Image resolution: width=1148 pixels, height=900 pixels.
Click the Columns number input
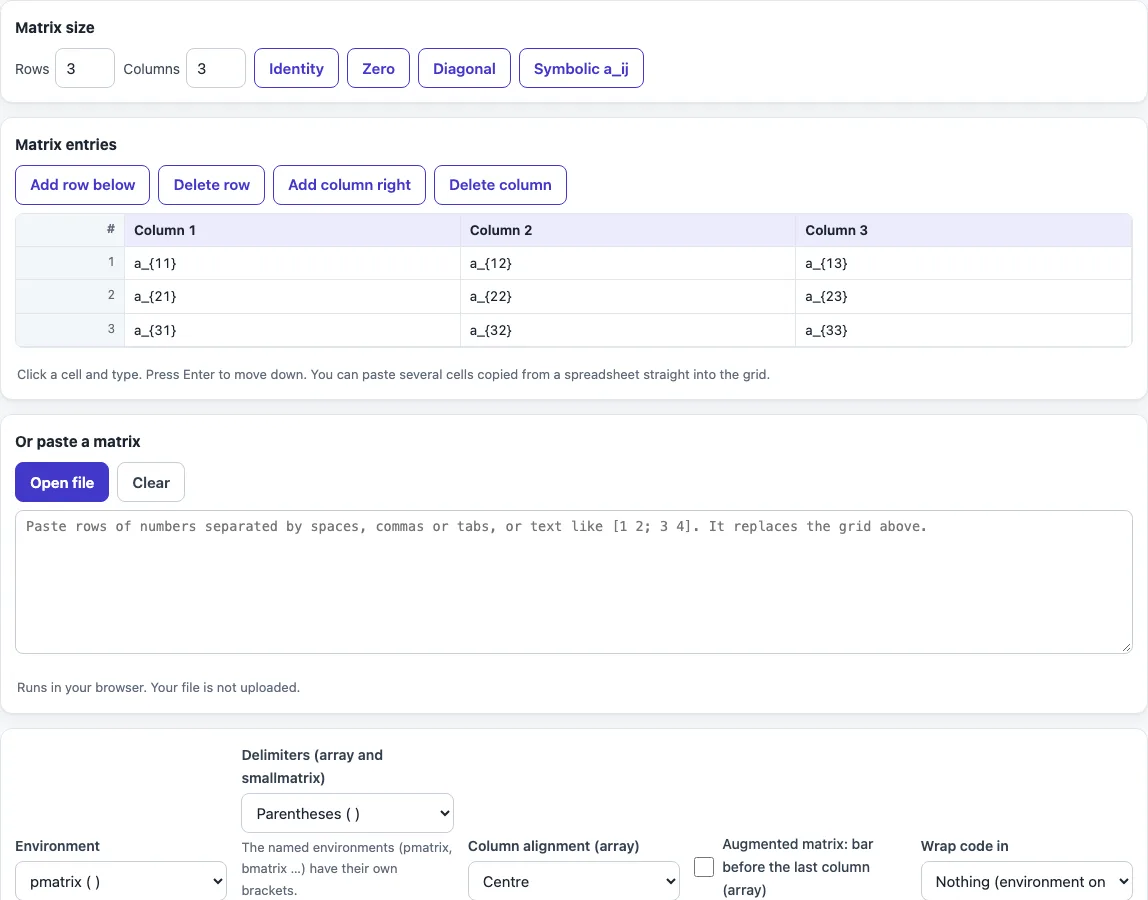(216, 68)
